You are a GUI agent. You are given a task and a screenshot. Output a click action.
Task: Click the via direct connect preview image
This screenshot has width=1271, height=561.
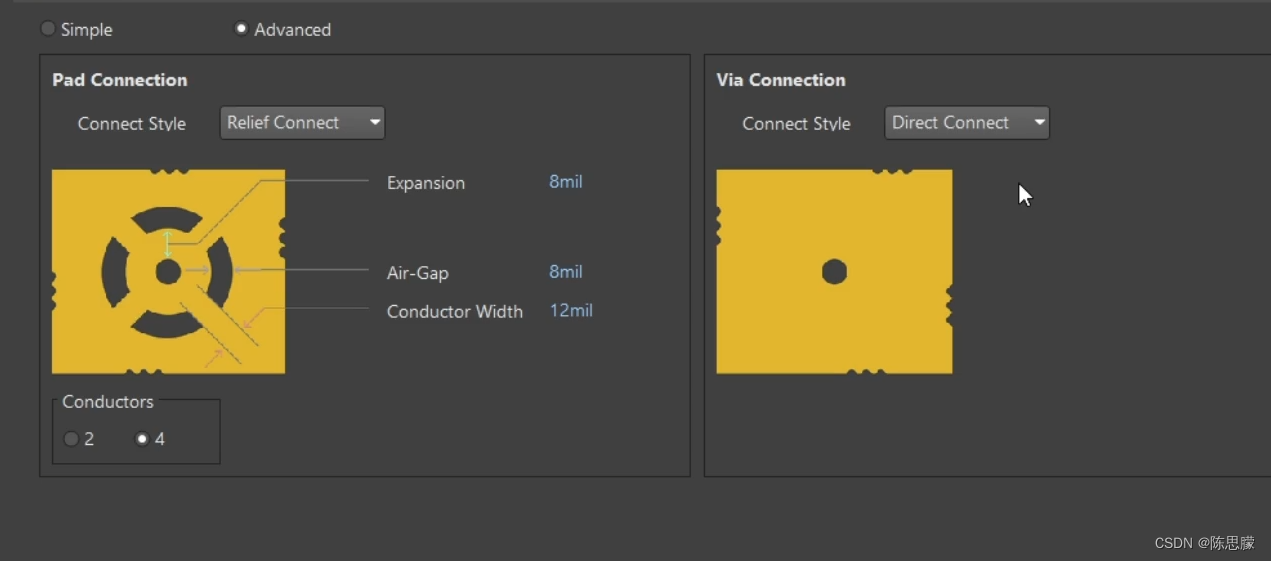[x=835, y=272]
